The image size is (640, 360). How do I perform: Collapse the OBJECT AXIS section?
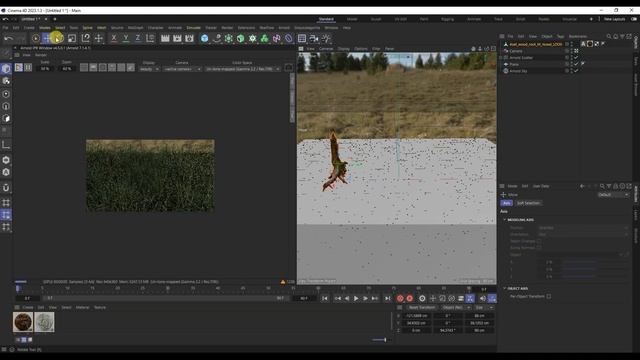504,288
